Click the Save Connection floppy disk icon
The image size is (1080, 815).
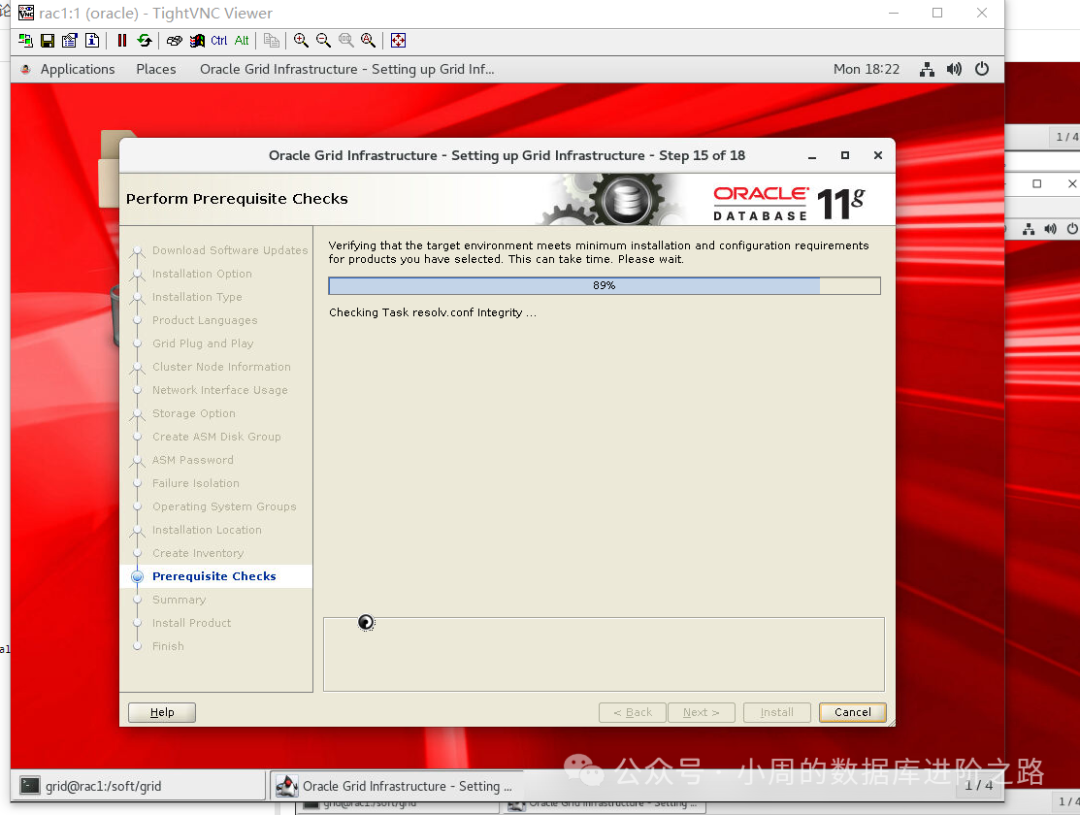[48, 41]
